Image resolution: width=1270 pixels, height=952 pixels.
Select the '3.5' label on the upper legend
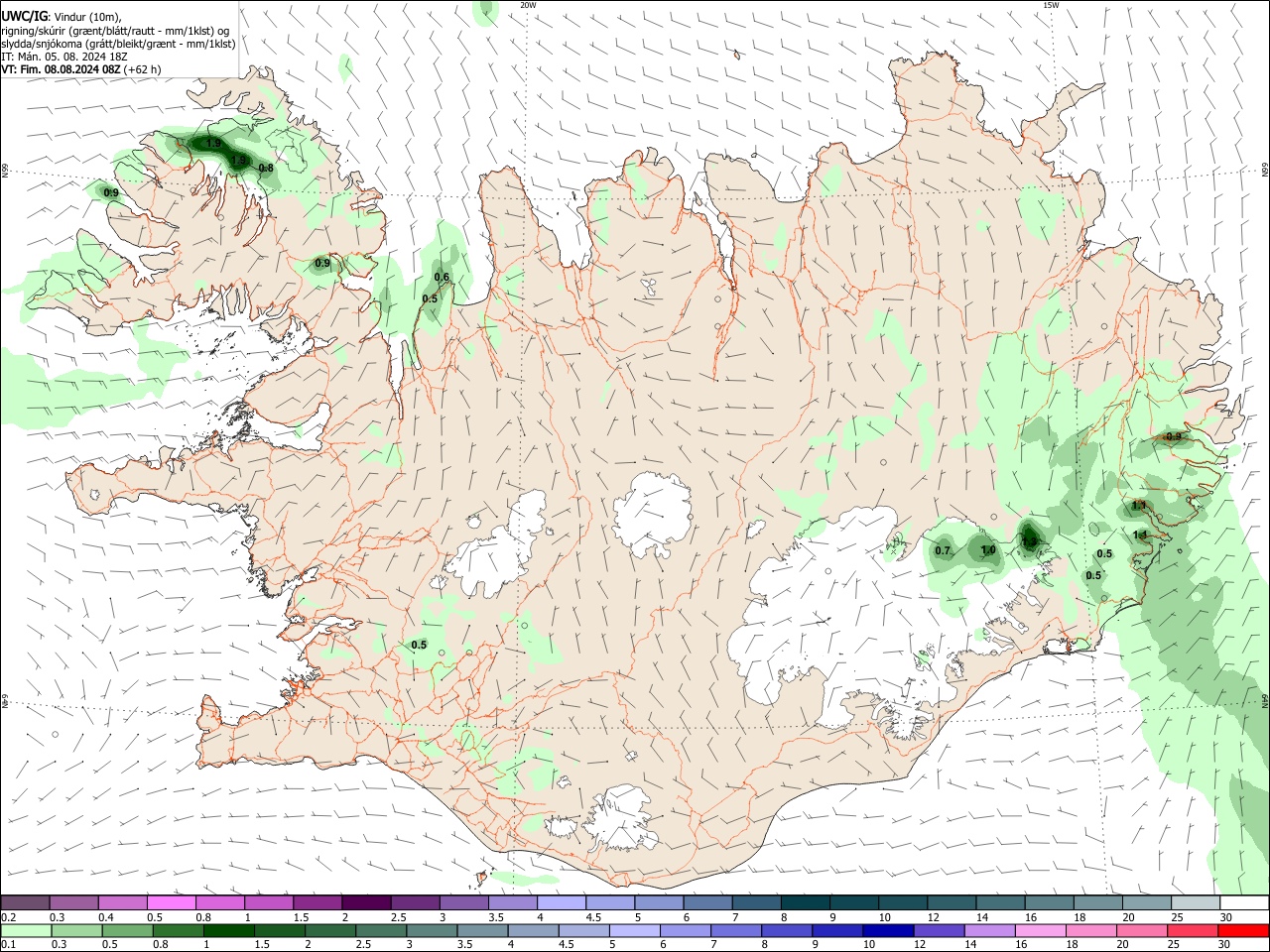(496, 917)
